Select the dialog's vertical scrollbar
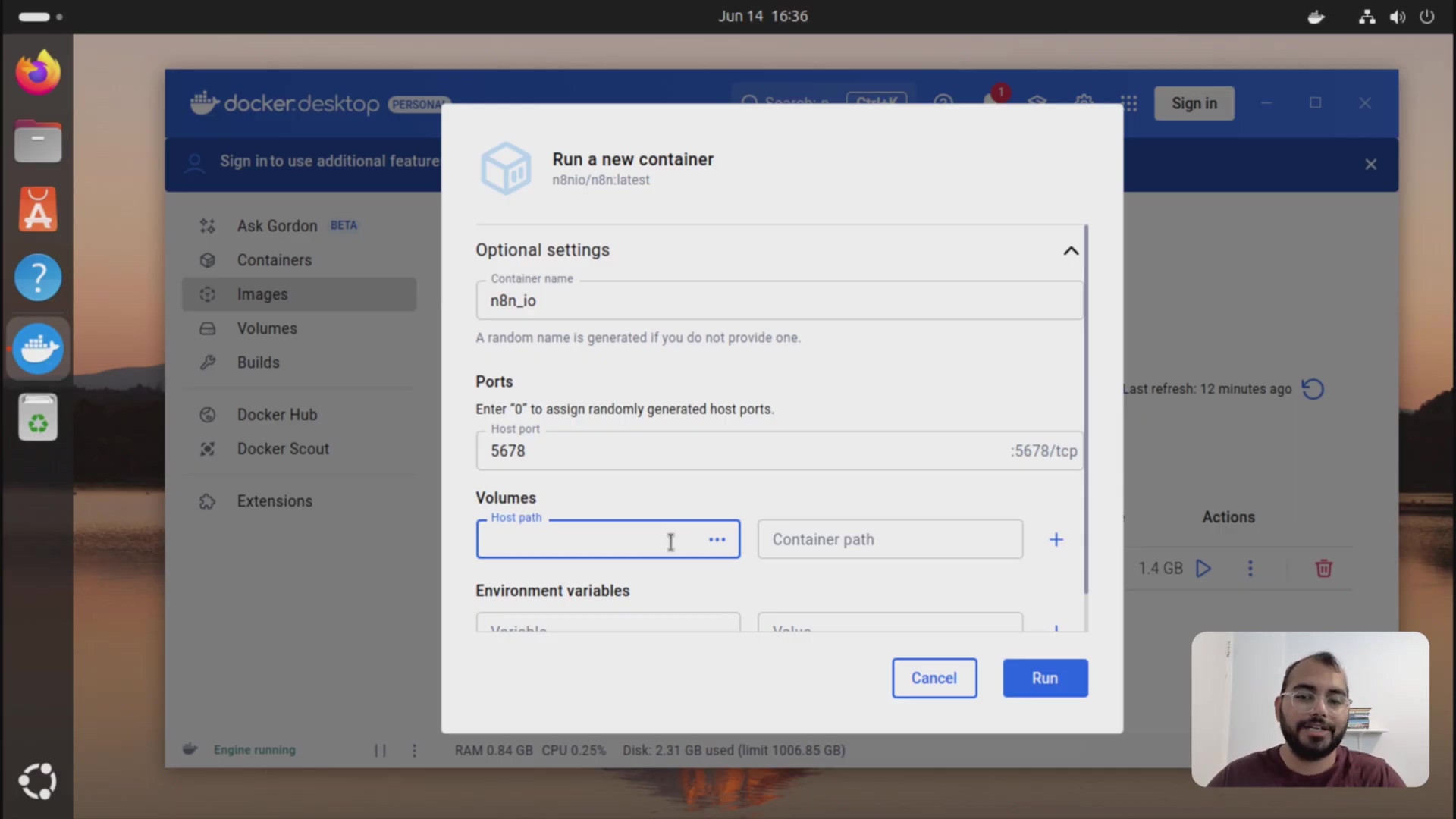Screen dimensions: 1456x819 [1086, 409]
